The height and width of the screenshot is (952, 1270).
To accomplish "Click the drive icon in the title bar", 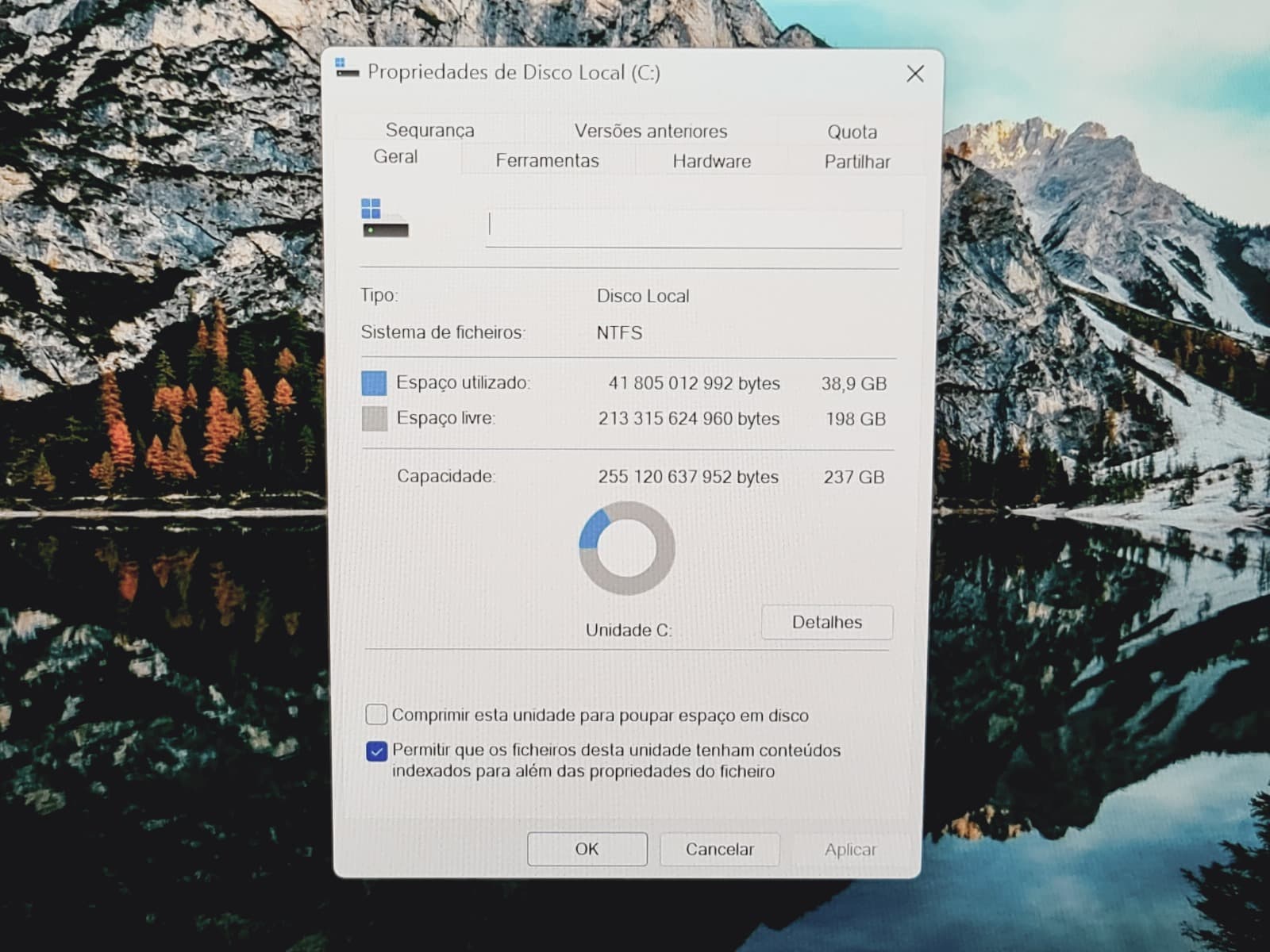I will [347, 69].
